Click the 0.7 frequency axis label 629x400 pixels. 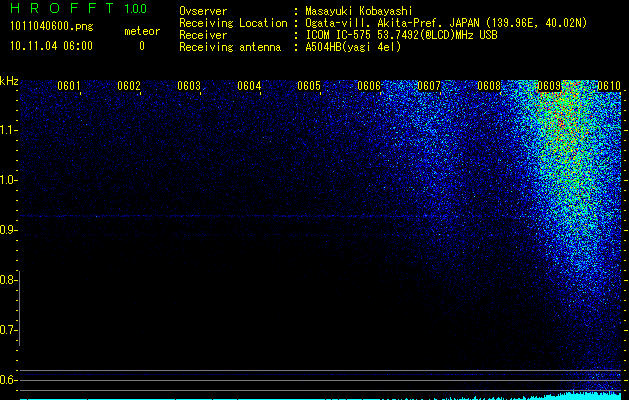click(8, 330)
